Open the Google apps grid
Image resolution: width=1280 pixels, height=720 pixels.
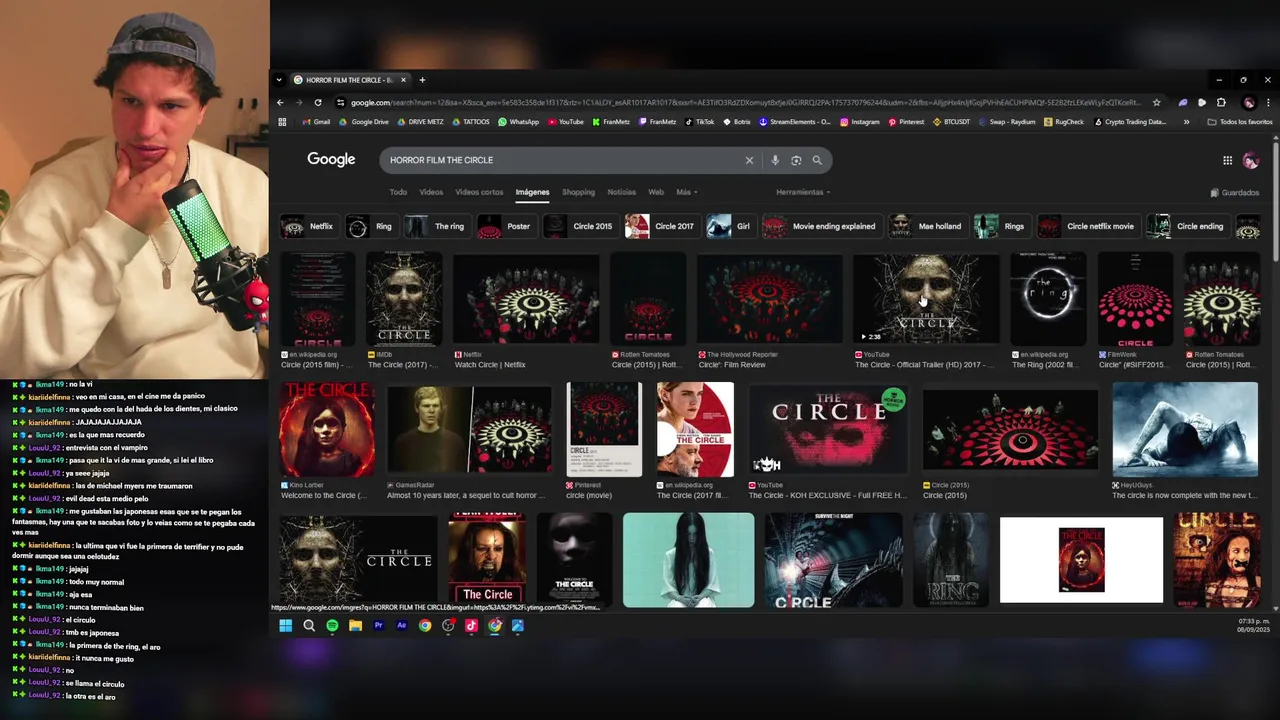(x=1227, y=160)
